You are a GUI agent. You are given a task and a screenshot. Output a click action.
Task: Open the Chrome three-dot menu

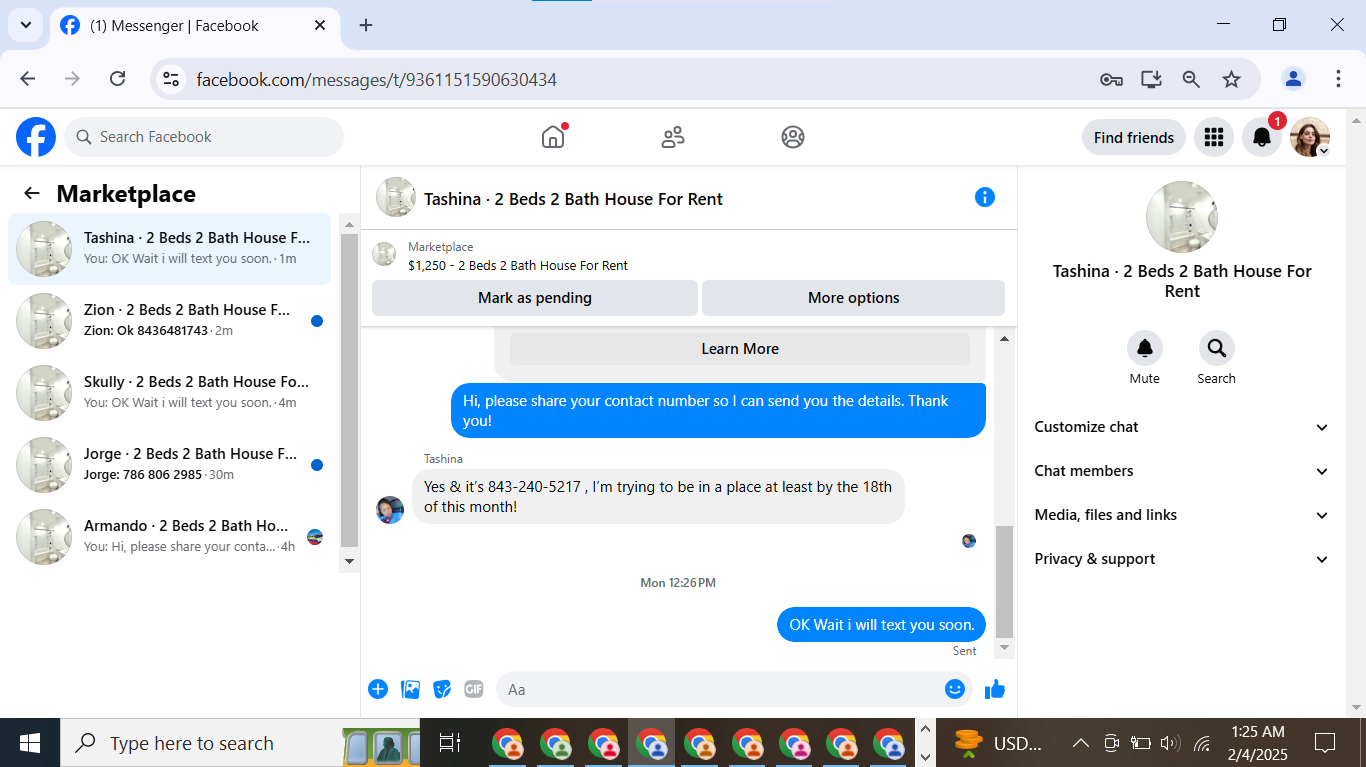pyautogui.click(x=1338, y=79)
